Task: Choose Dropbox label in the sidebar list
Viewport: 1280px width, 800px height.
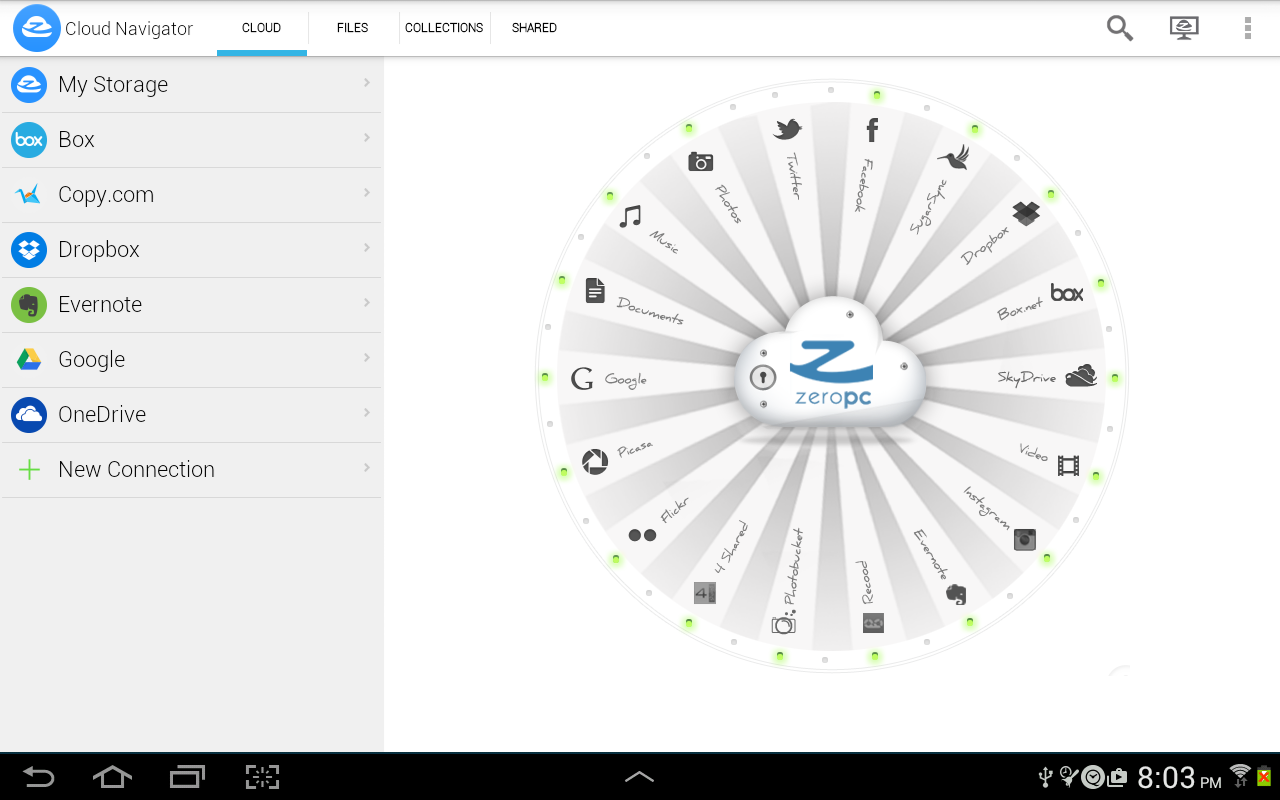Action: click(99, 250)
